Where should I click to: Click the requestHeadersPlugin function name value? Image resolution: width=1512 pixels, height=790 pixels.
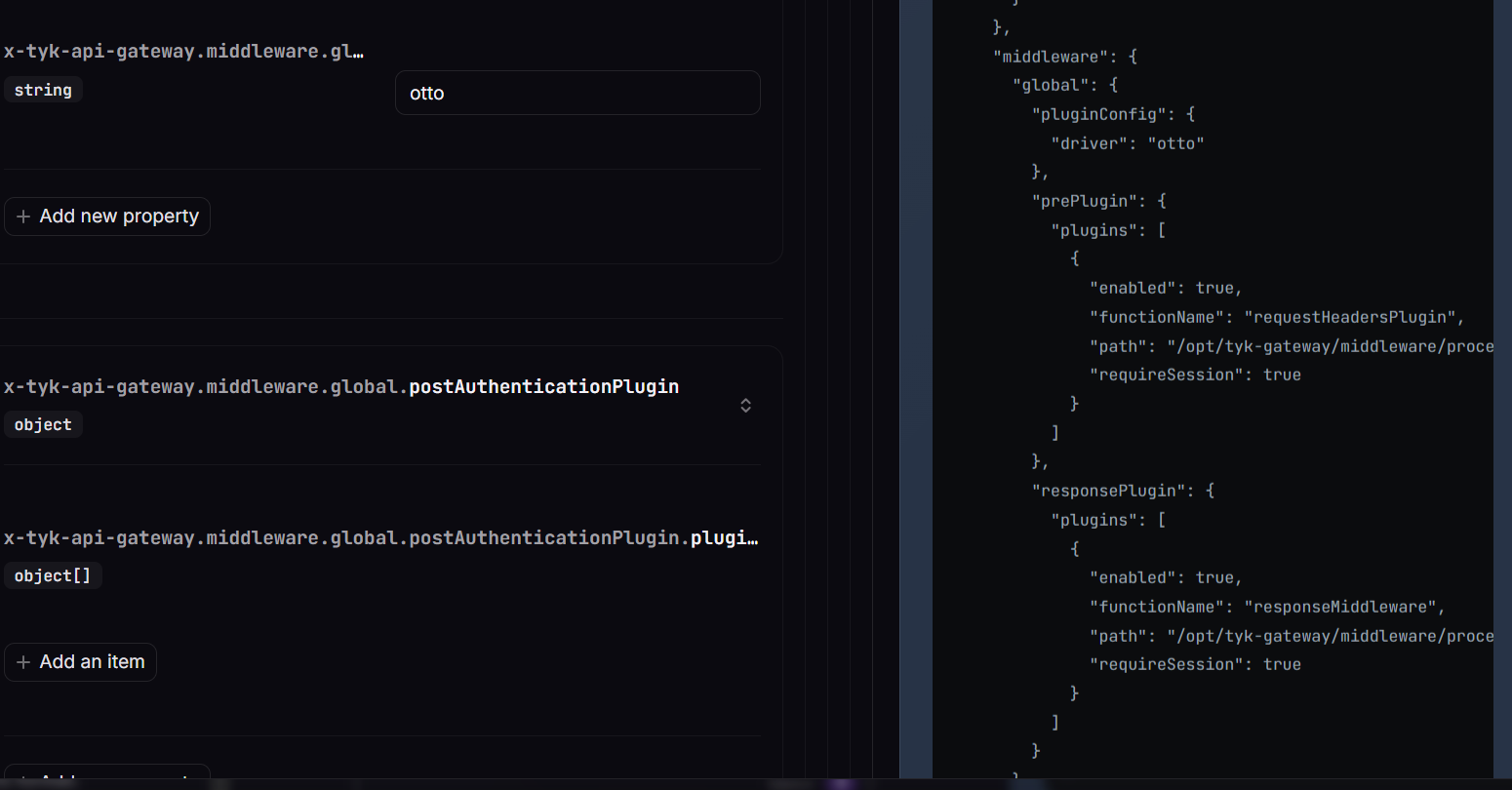tap(1349, 317)
